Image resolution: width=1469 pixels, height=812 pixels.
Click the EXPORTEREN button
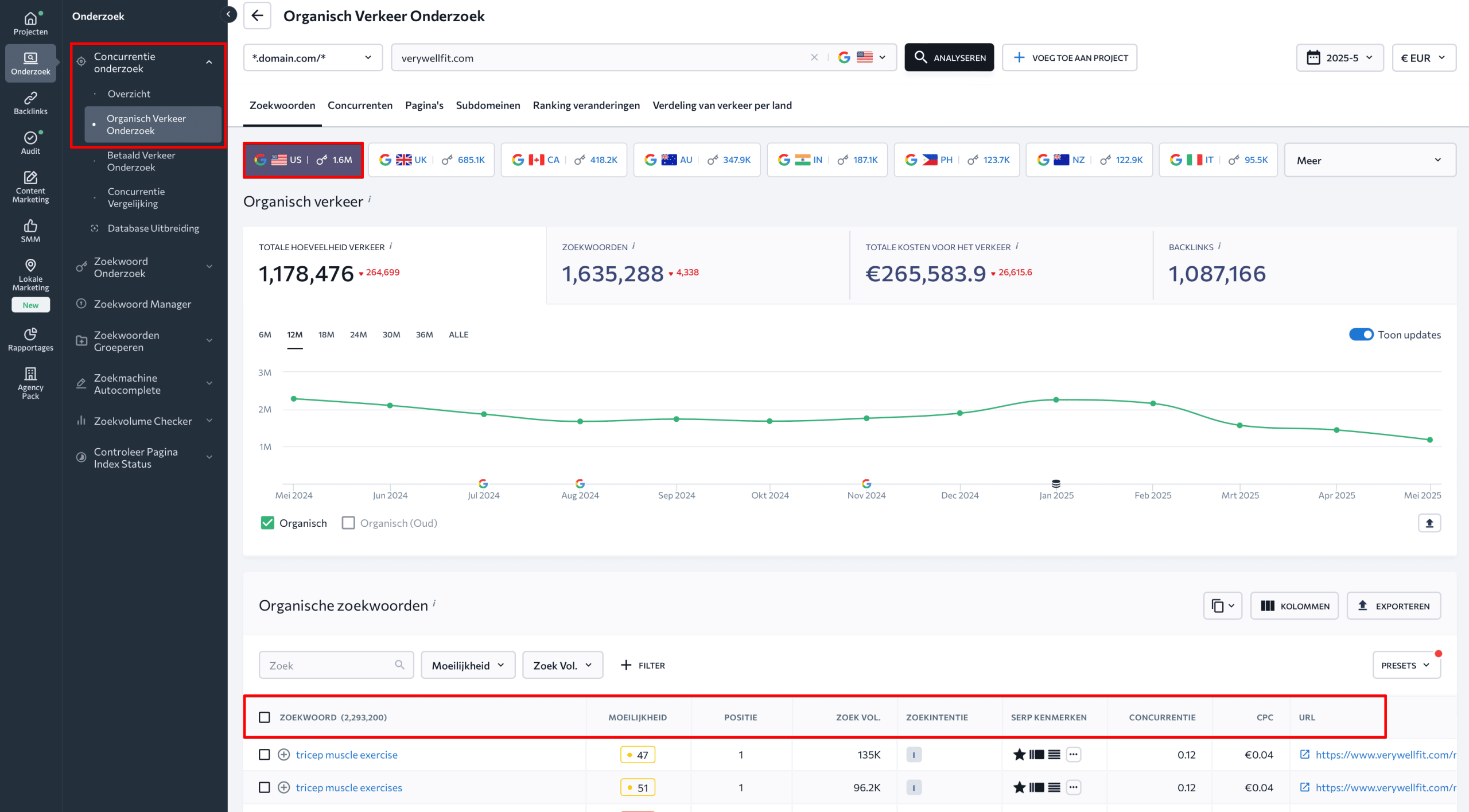[x=1394, y=606]
